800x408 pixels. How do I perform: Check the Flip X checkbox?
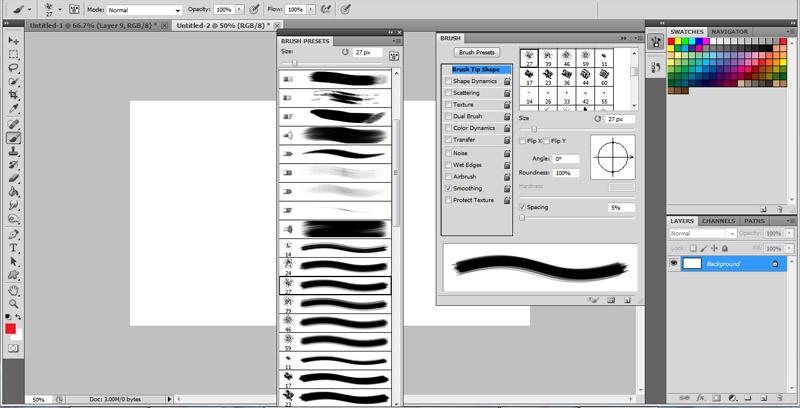[522, 141]
